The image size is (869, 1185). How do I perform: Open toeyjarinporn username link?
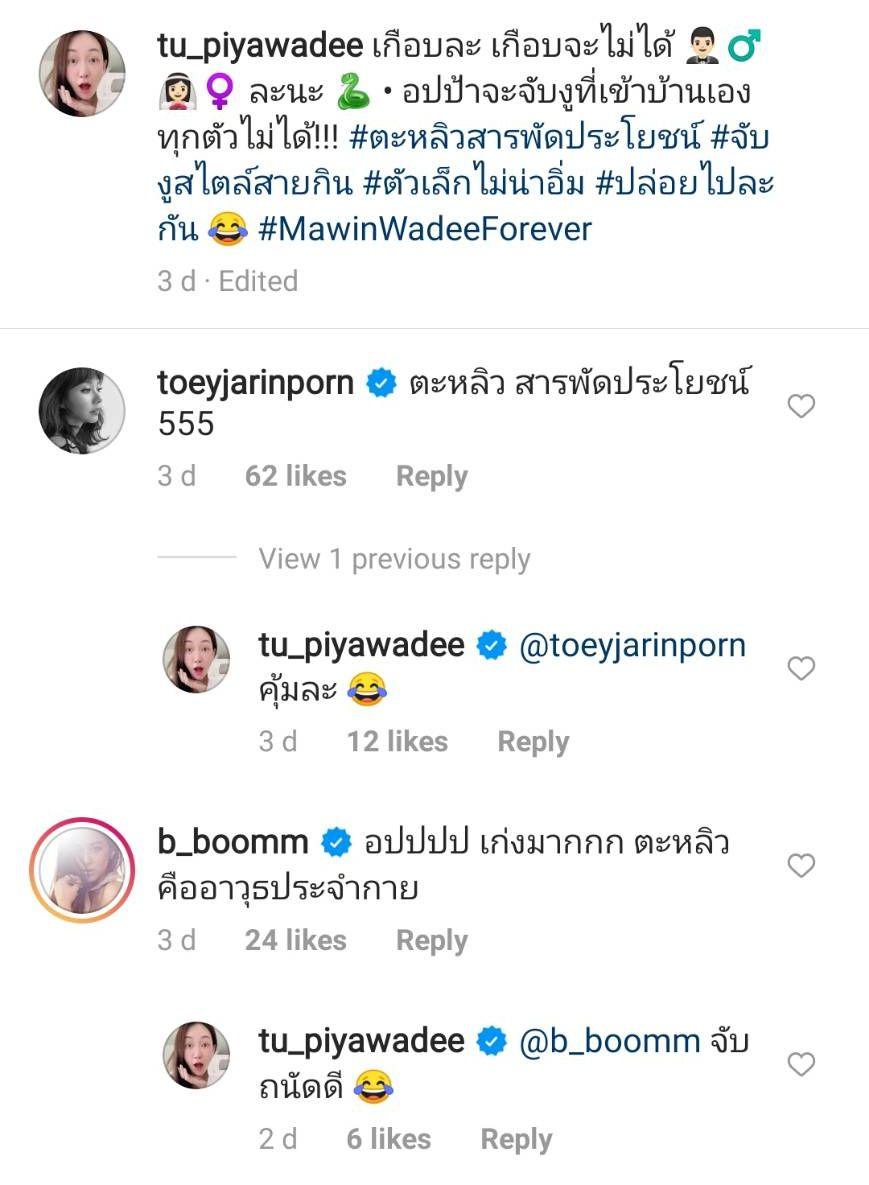pyautogui.click(x=255, y=382)
